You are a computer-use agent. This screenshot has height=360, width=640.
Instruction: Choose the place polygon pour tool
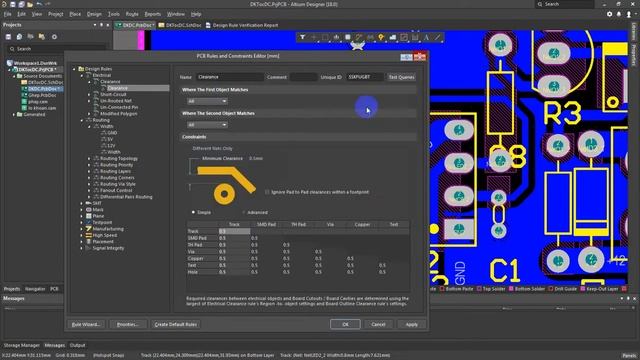point(393,37)
